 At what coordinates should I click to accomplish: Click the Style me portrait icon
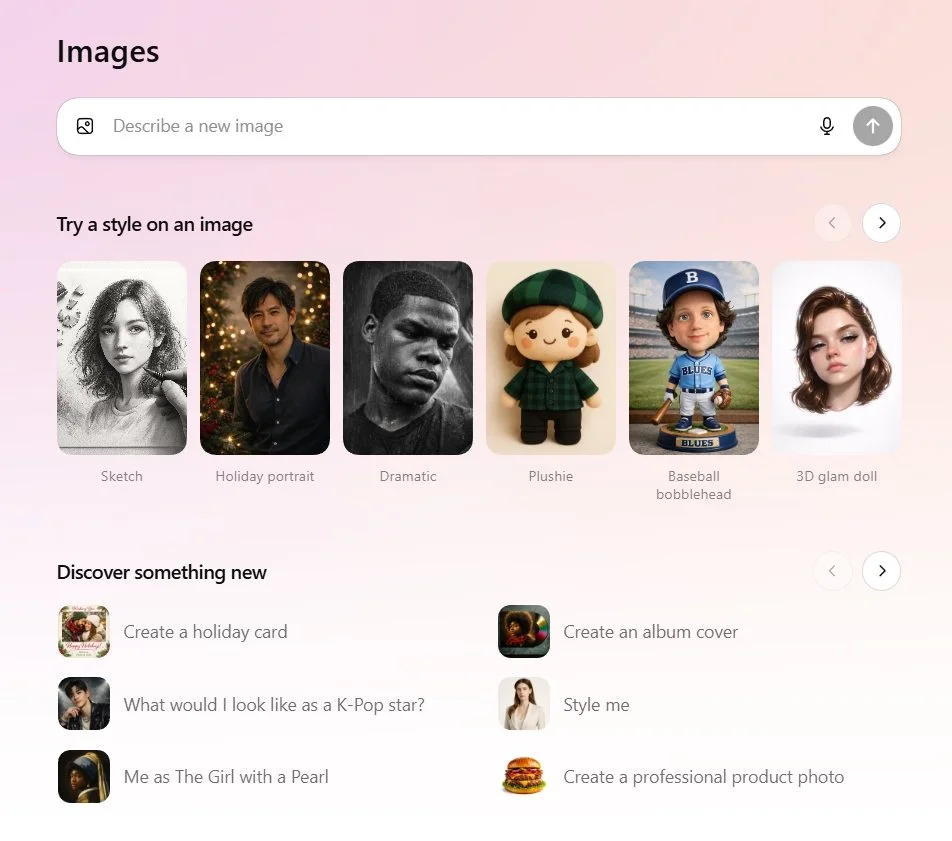(x=524, y=704)
